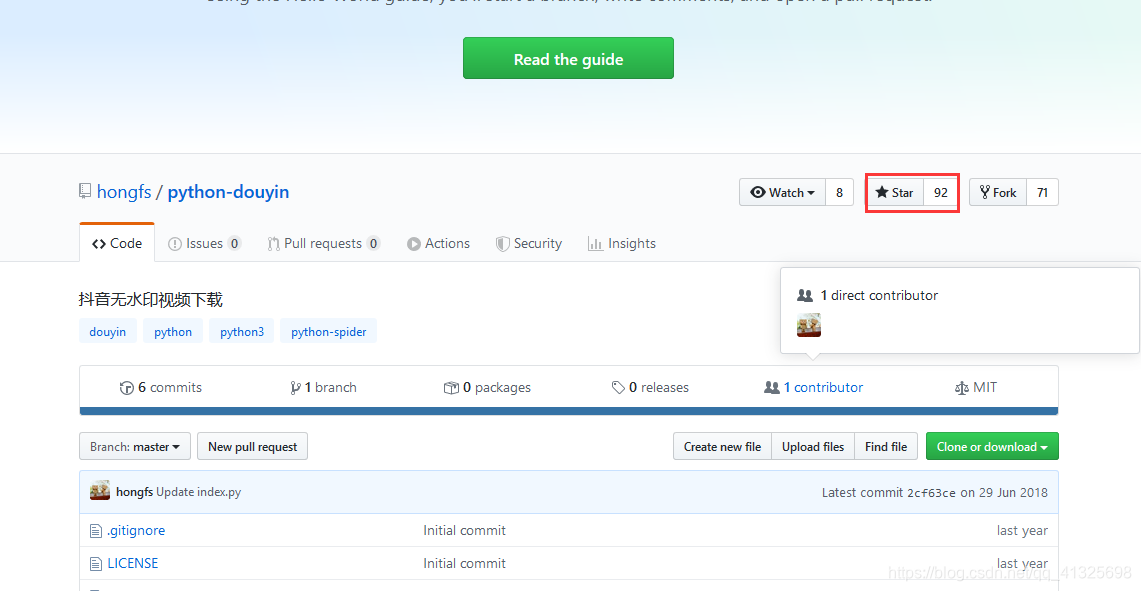Open the Pull requests tab
The width and height of the screenshot is (1141, 591).
[x=323, y=243]
